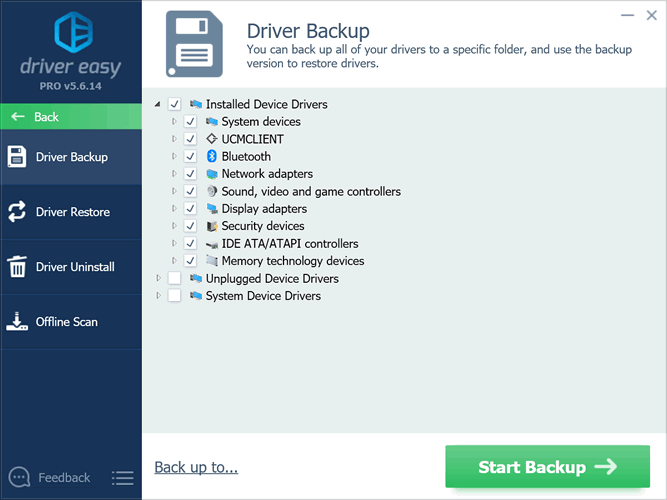Click the Sound, video and game controllers icon

(211, 191)
